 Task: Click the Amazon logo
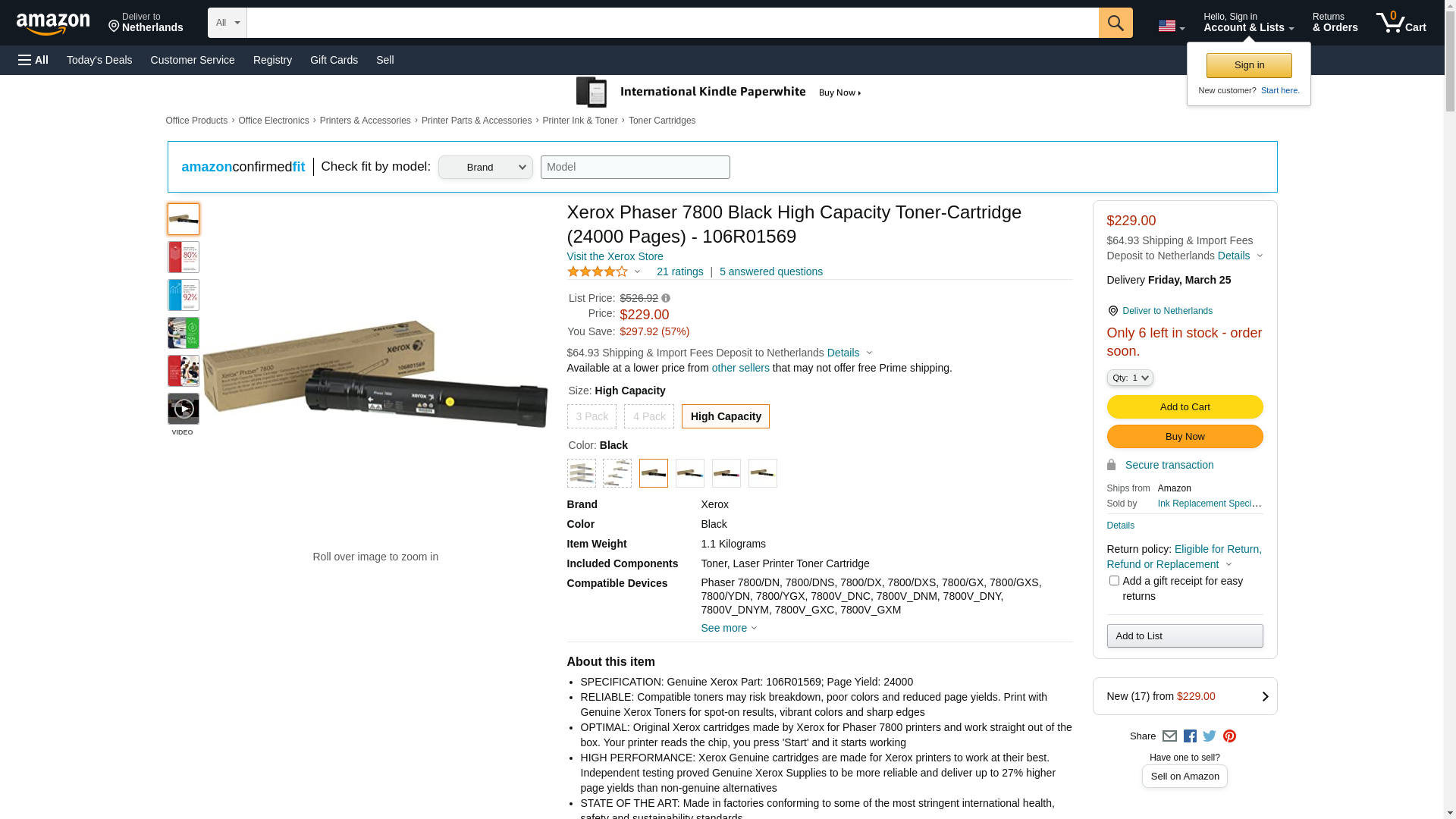pyautogui.click(x=53, y=24)
